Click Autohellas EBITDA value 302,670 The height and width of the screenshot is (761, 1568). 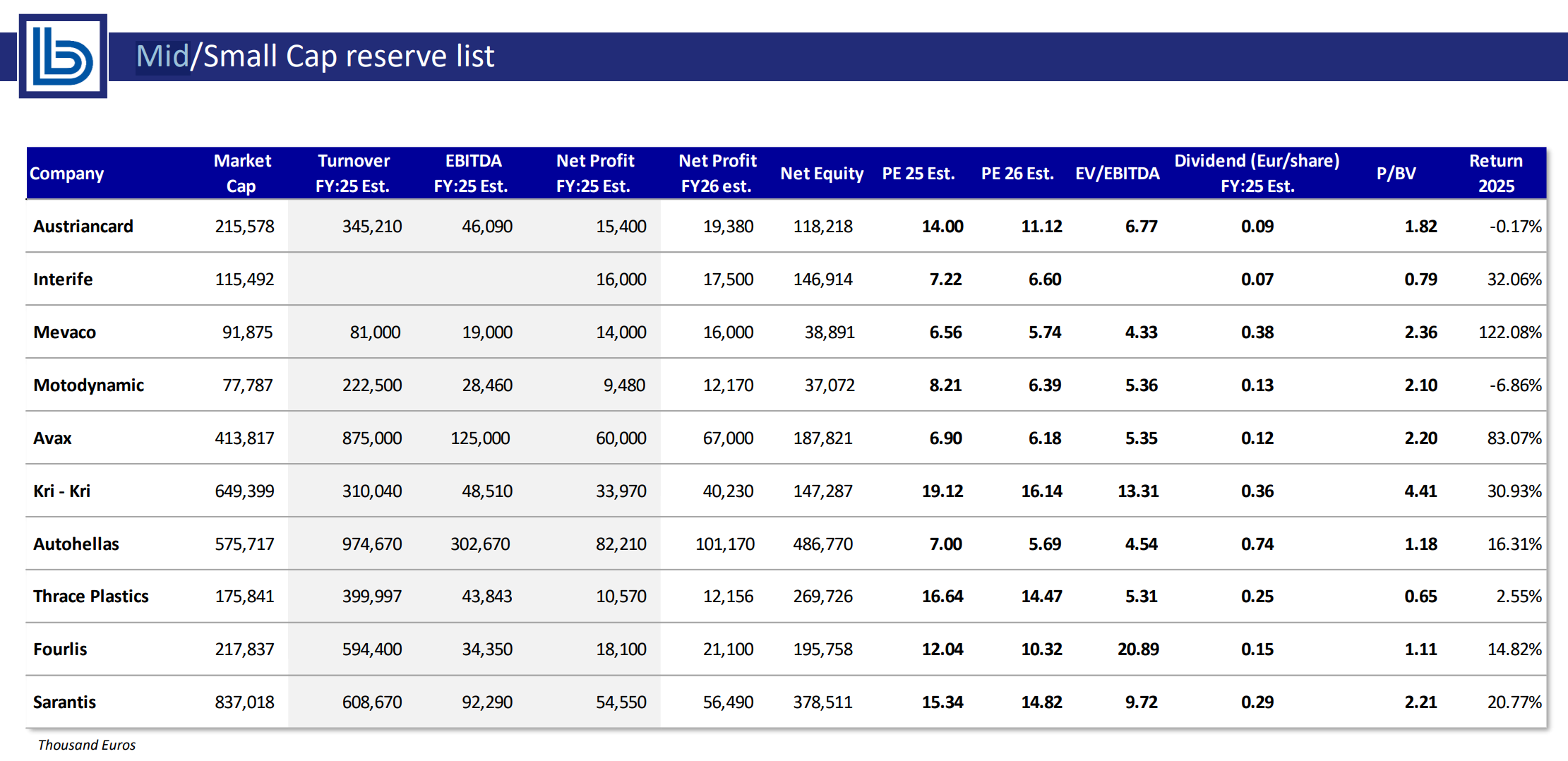(x=480, y=544)
